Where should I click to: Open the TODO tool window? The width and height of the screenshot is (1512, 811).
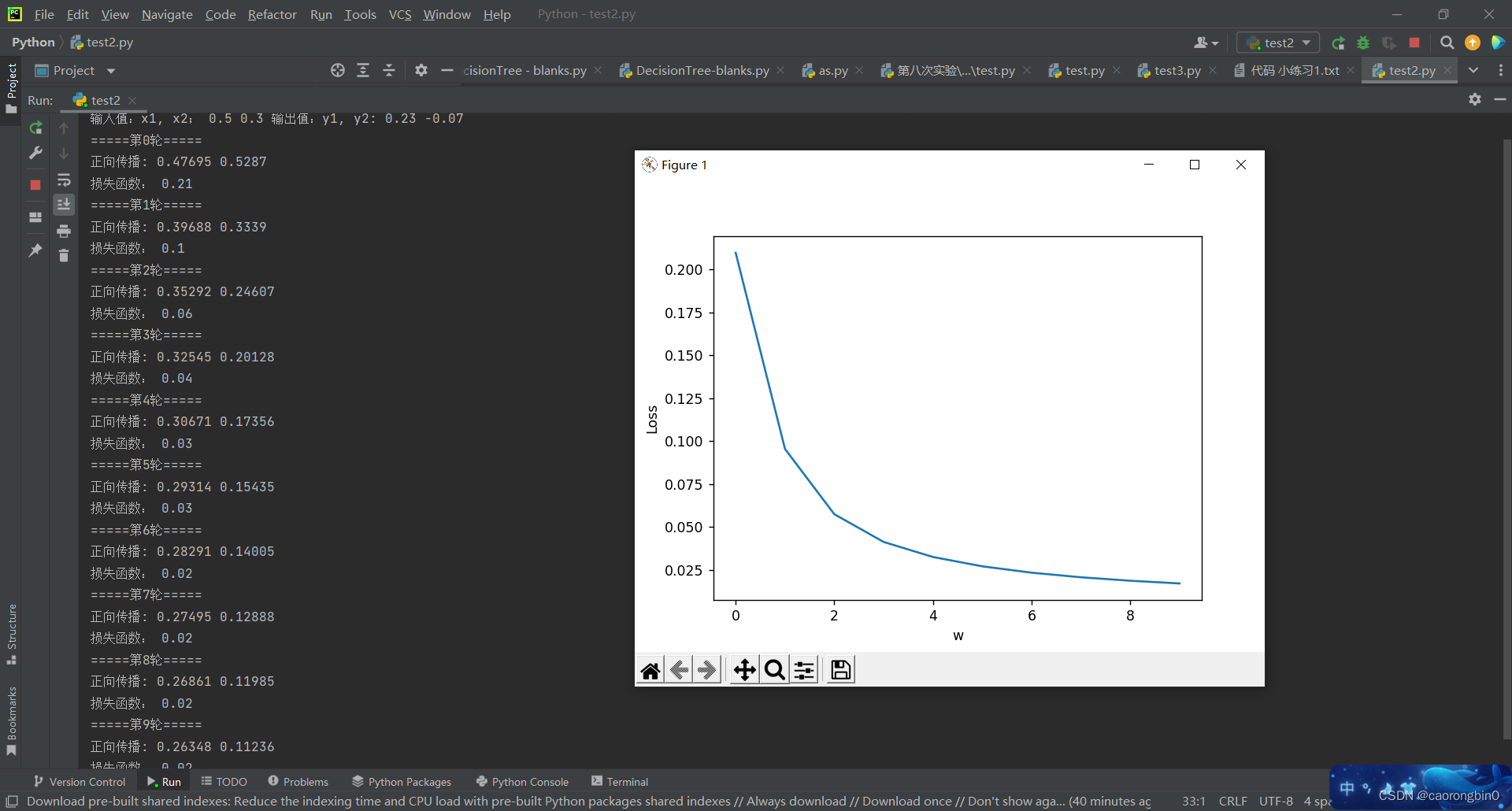click(224, 782)
